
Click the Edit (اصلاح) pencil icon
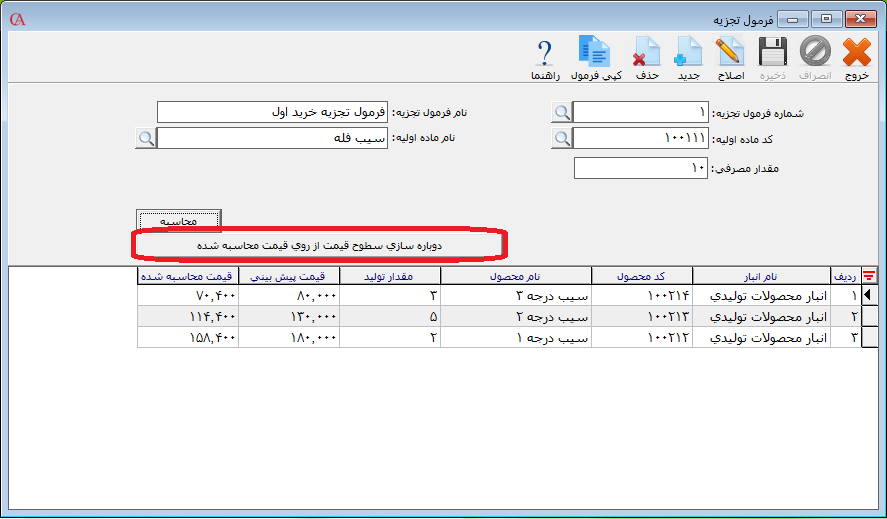(730, 57)
